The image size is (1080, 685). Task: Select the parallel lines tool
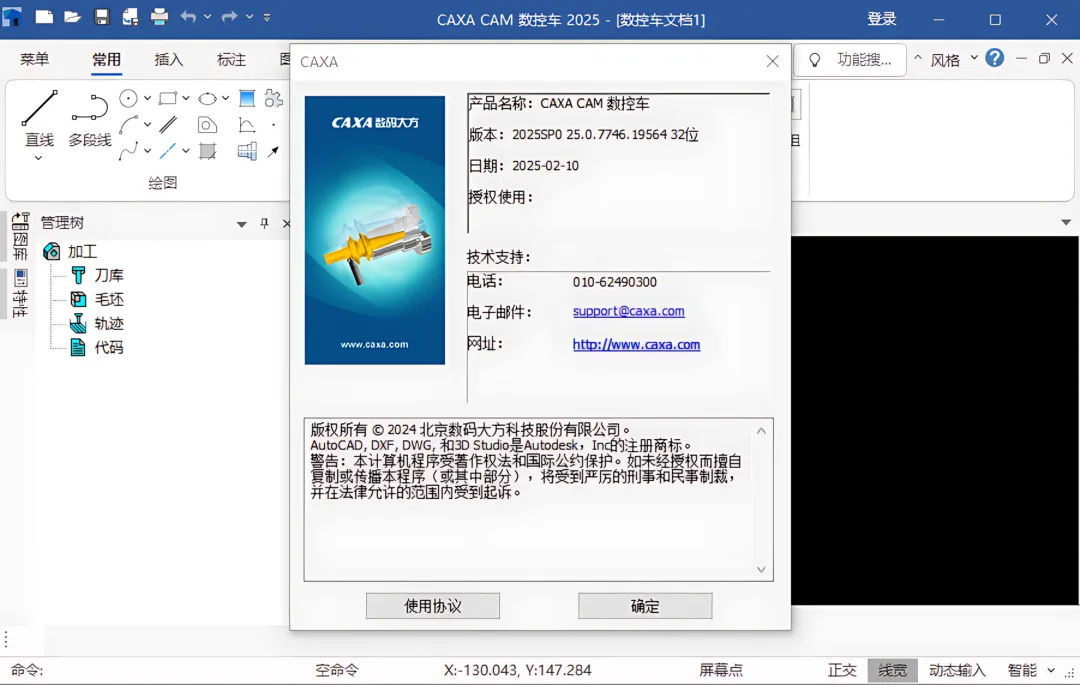(167, 125)
